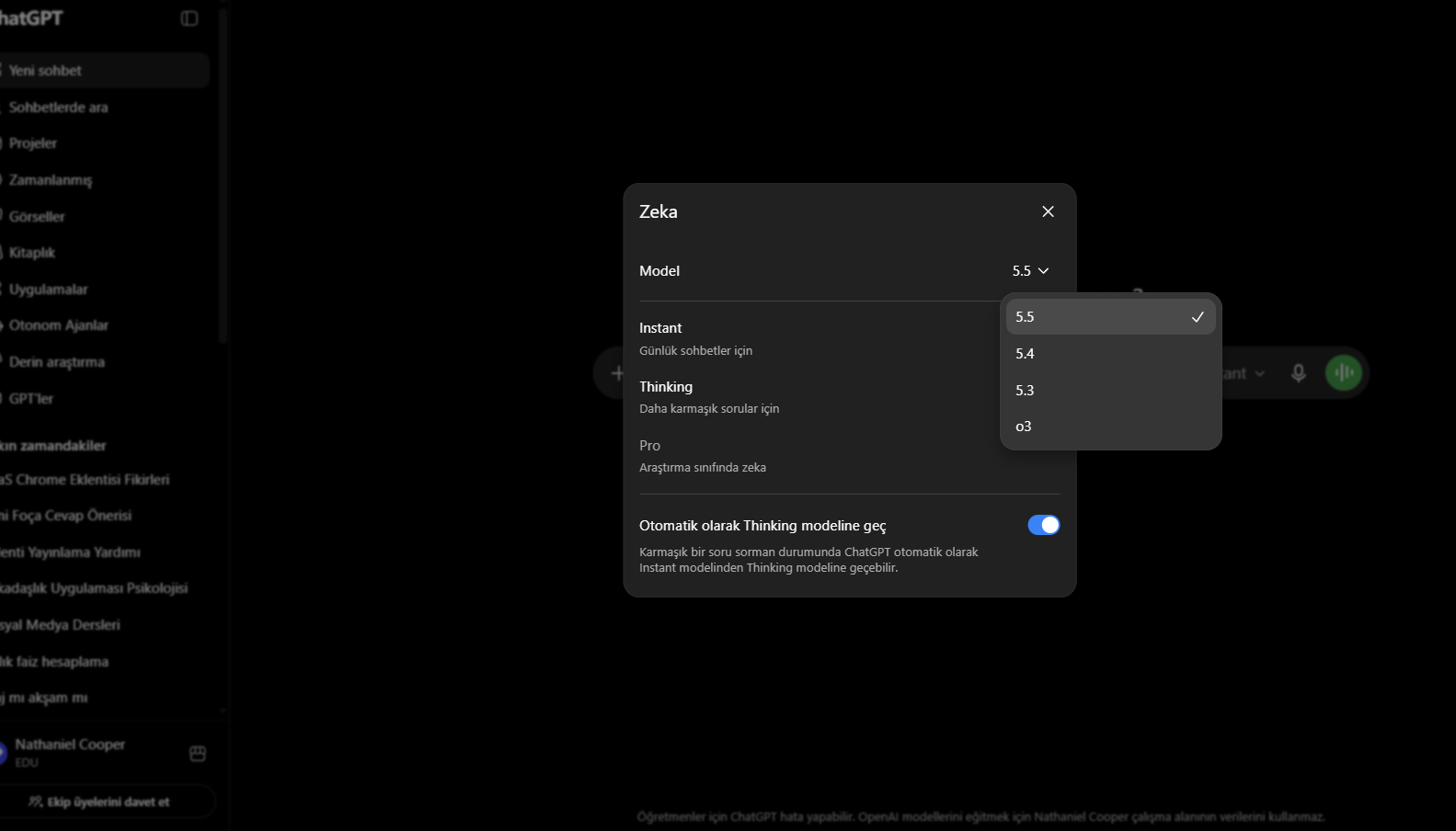This screenshot has width=1456, height=831.
Task: Select the o3 model option
Action: (1110, 427)
